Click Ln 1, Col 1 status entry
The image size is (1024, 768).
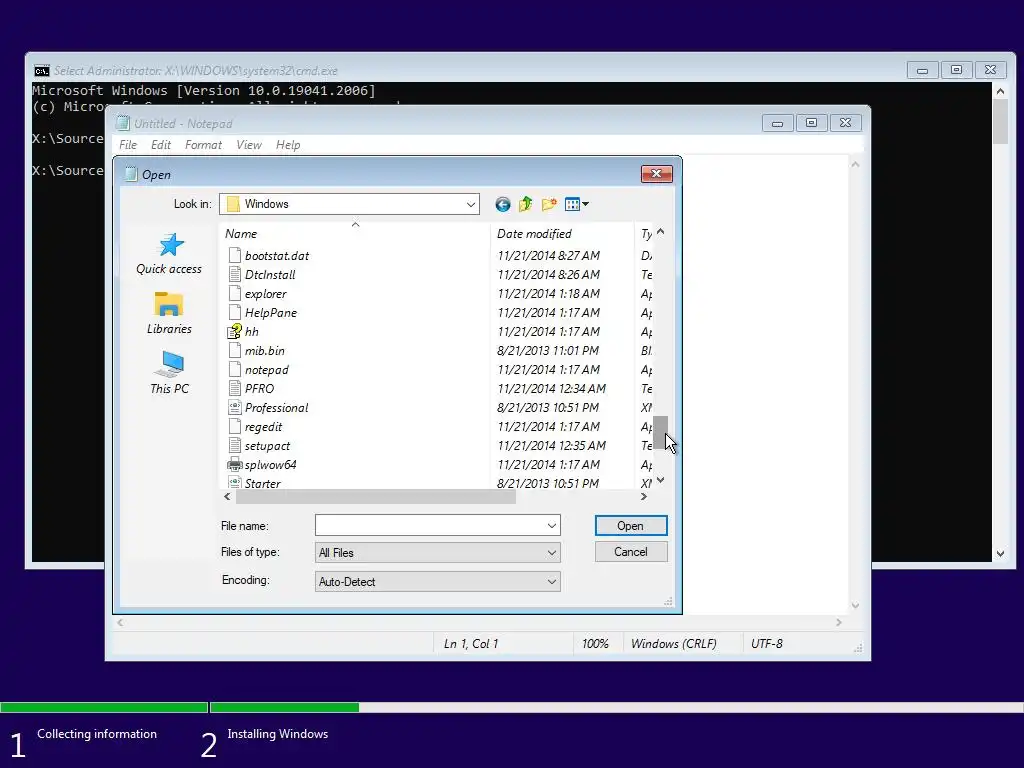(x=471, y=644)
